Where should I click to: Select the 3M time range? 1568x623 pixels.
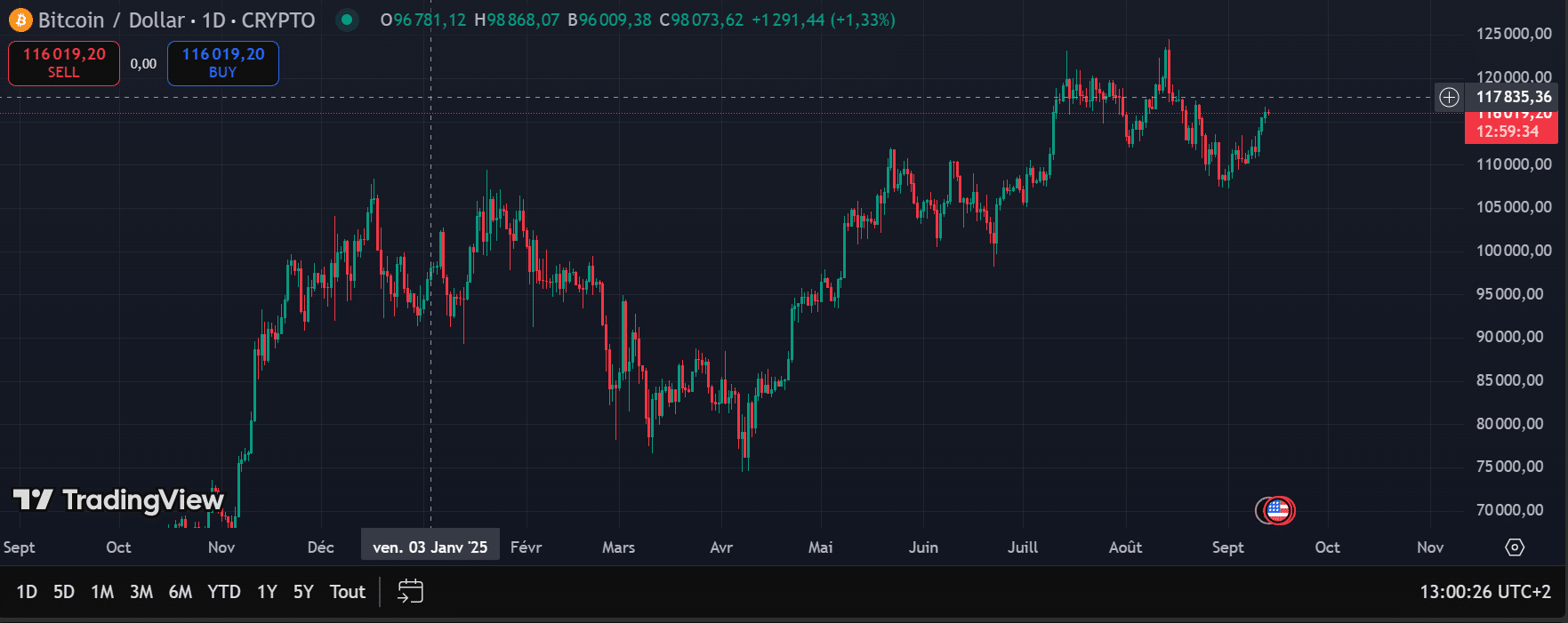tap(141, 592)
